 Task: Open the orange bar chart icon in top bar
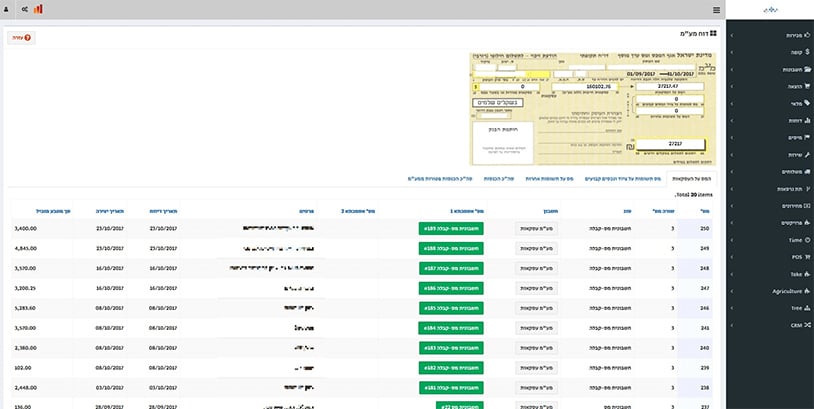click(38, 9)
